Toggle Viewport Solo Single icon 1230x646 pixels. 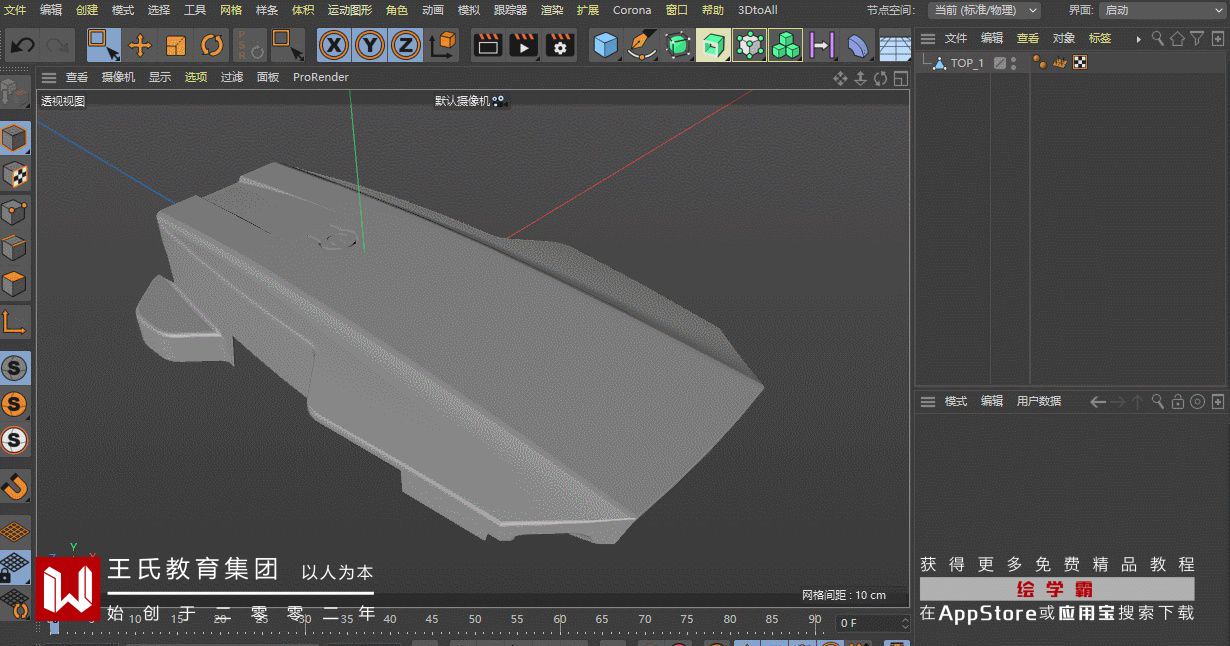[x=14, y=404]
